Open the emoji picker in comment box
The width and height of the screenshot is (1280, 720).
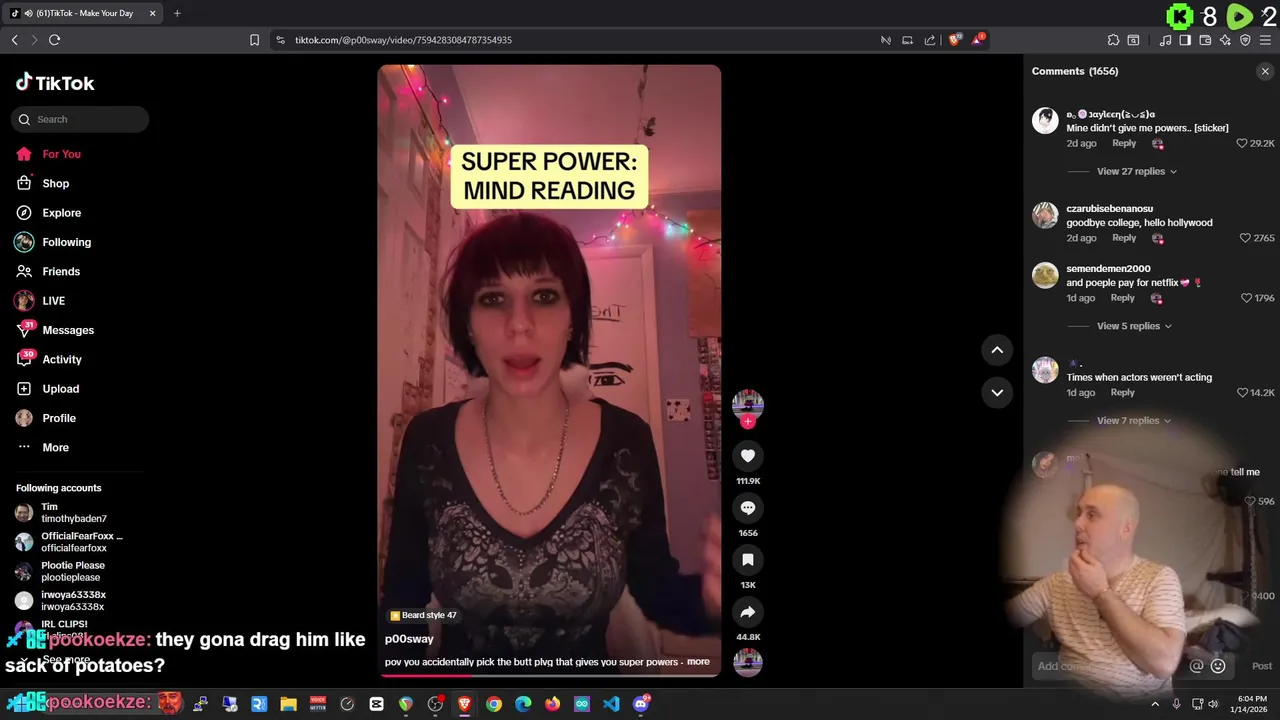click(x=1218, y=666)
